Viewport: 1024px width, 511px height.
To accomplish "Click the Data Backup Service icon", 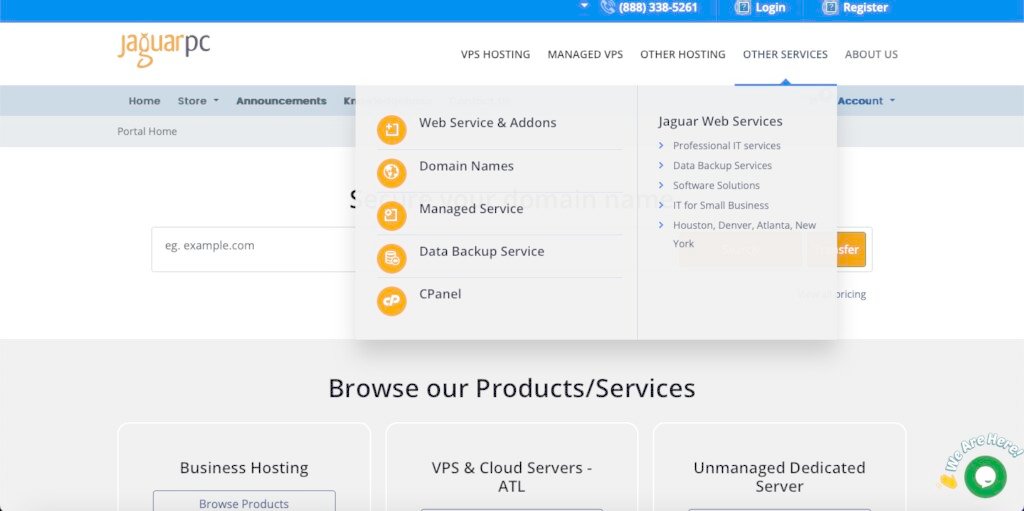I will pyautogui.click(x=391, y=259).
